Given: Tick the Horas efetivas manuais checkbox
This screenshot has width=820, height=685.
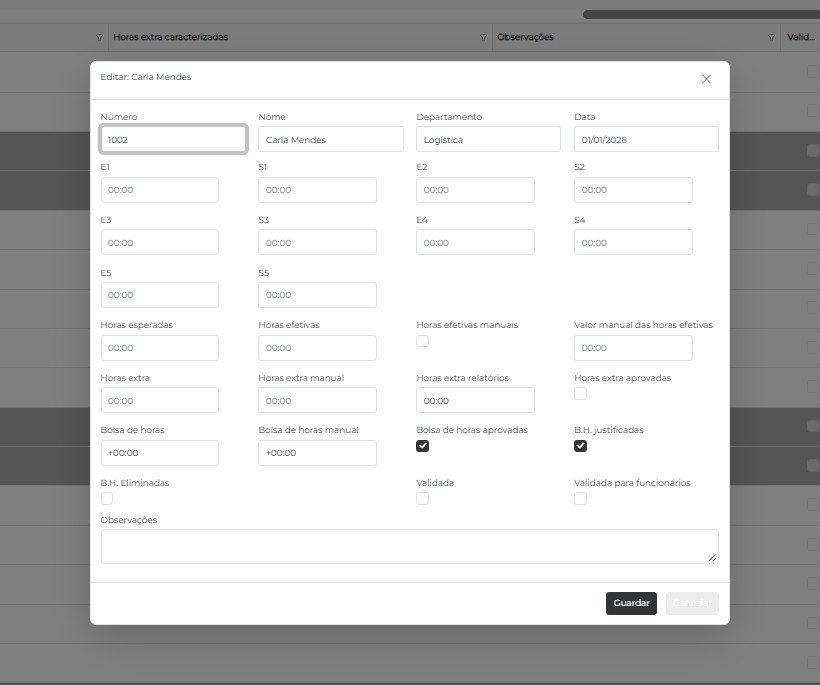Looking at the screenshot, I should click(423, 341).
